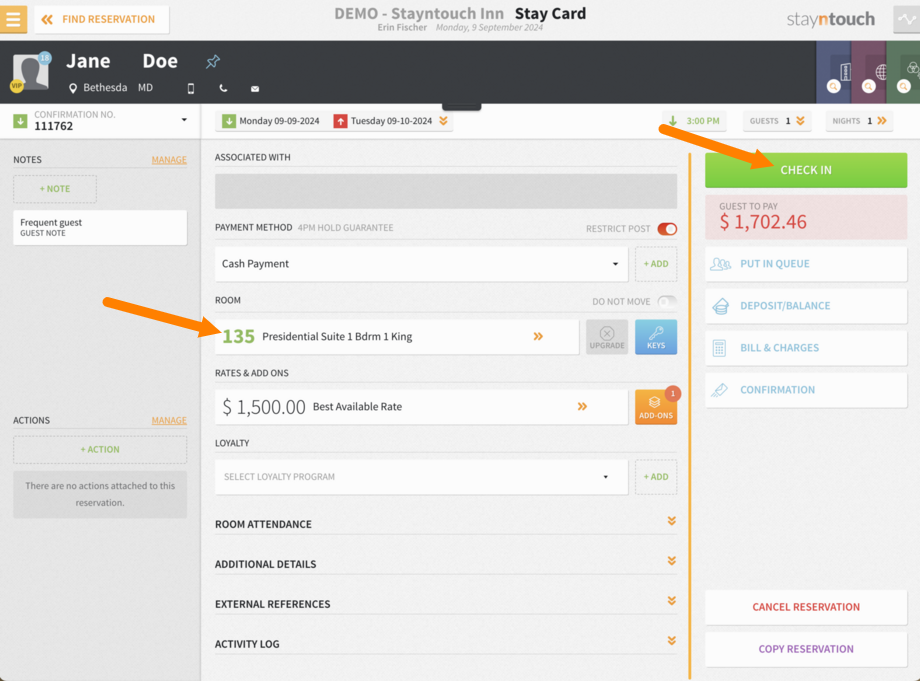Click the guest avatar photo

pos(31,72)
